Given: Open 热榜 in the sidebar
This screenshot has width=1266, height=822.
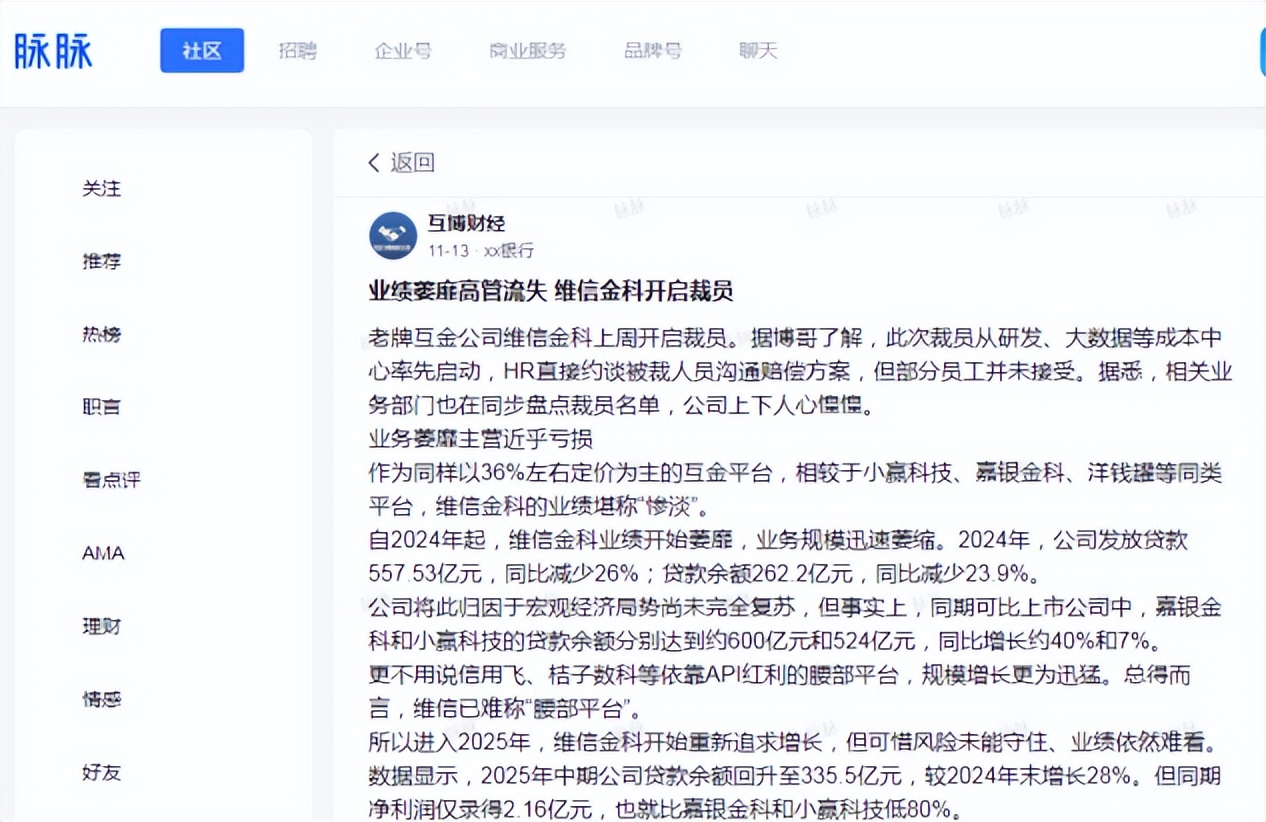Looking at the screenshot, I should tap(101, 334).
